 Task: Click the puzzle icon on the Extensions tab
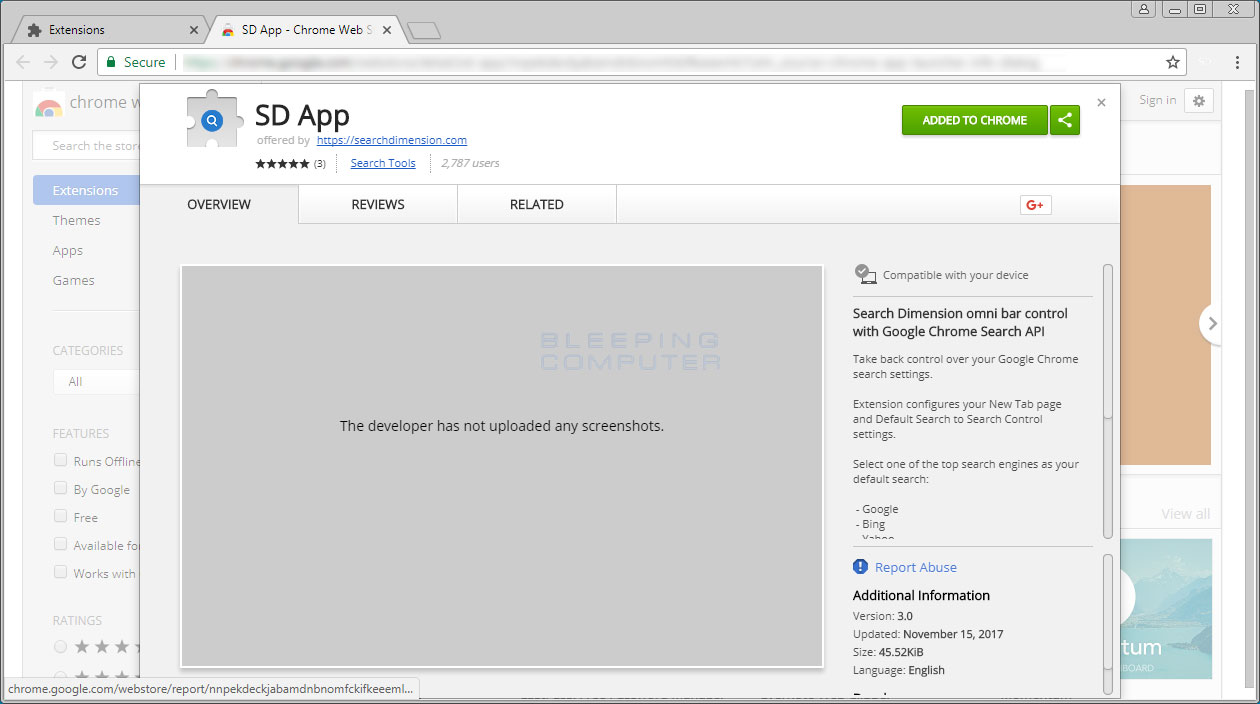coord(34,30)
